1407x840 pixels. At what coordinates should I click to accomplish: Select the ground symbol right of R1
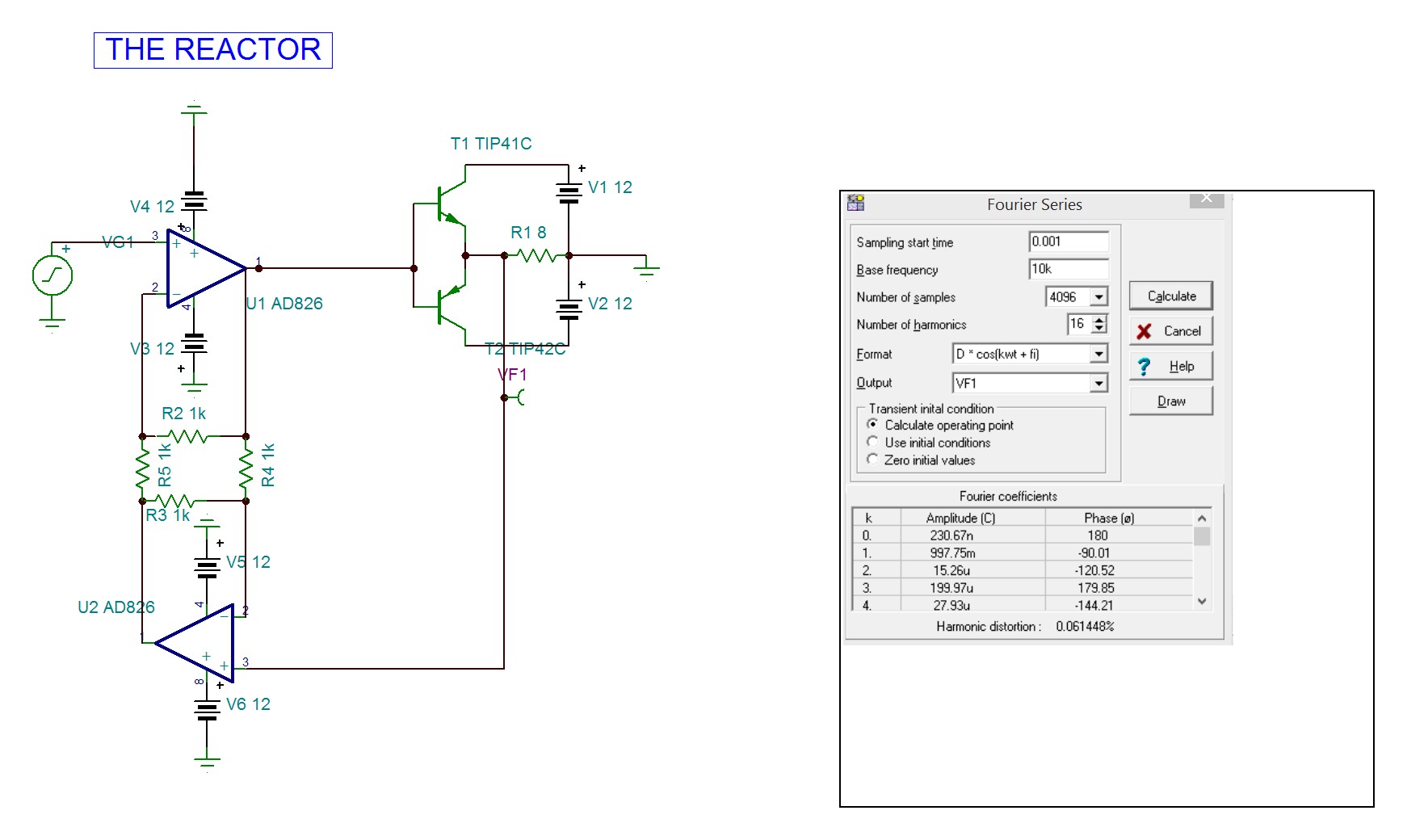[x=646, y=267]
